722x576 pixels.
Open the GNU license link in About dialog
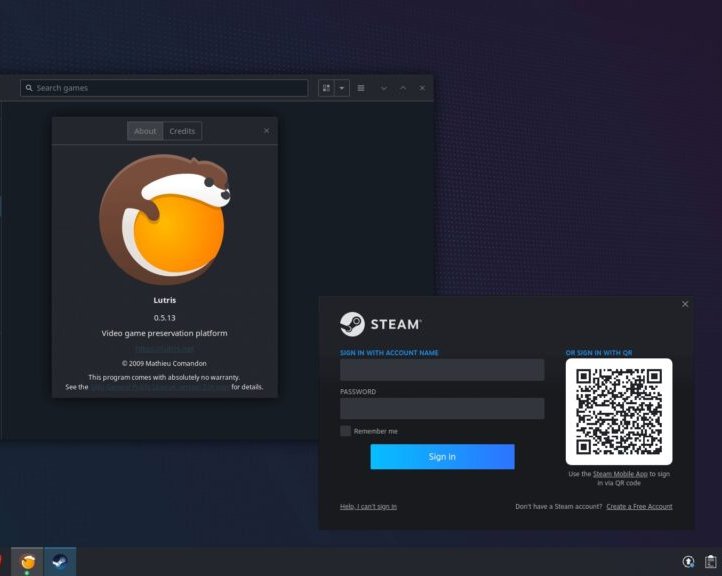(x=159, y=387)
